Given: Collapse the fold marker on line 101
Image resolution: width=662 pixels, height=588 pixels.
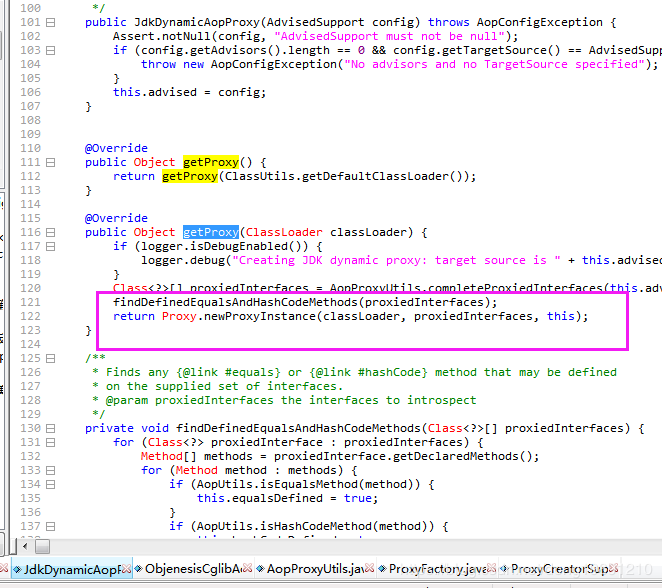Looking at the screenshot, I should pos(50,22).
